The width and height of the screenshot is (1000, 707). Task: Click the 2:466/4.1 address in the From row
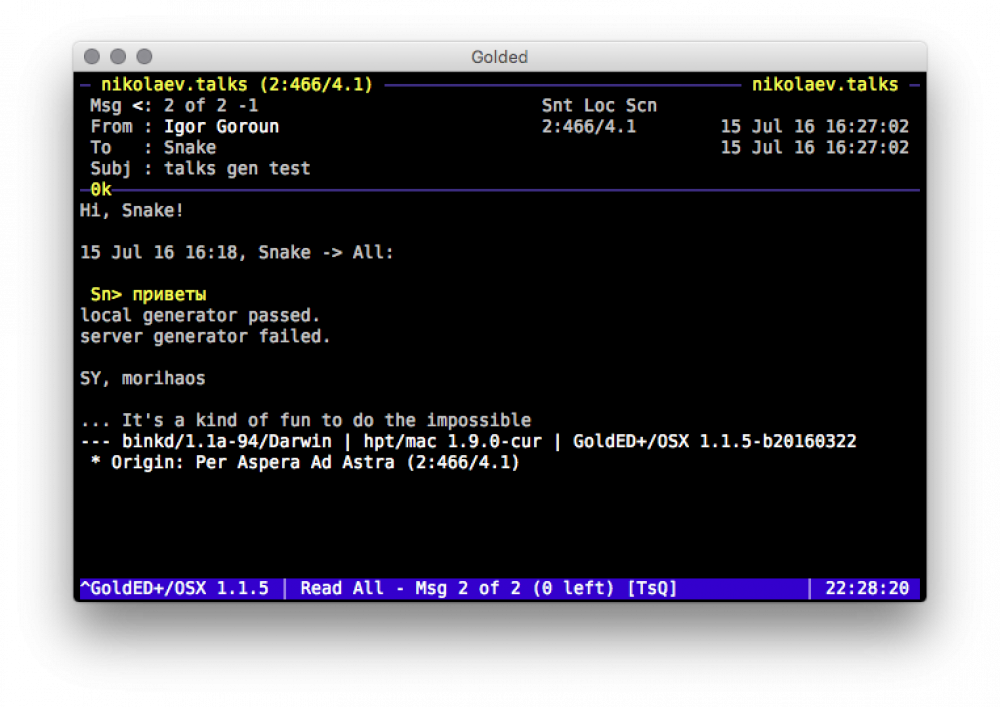[x=588, y=127]
